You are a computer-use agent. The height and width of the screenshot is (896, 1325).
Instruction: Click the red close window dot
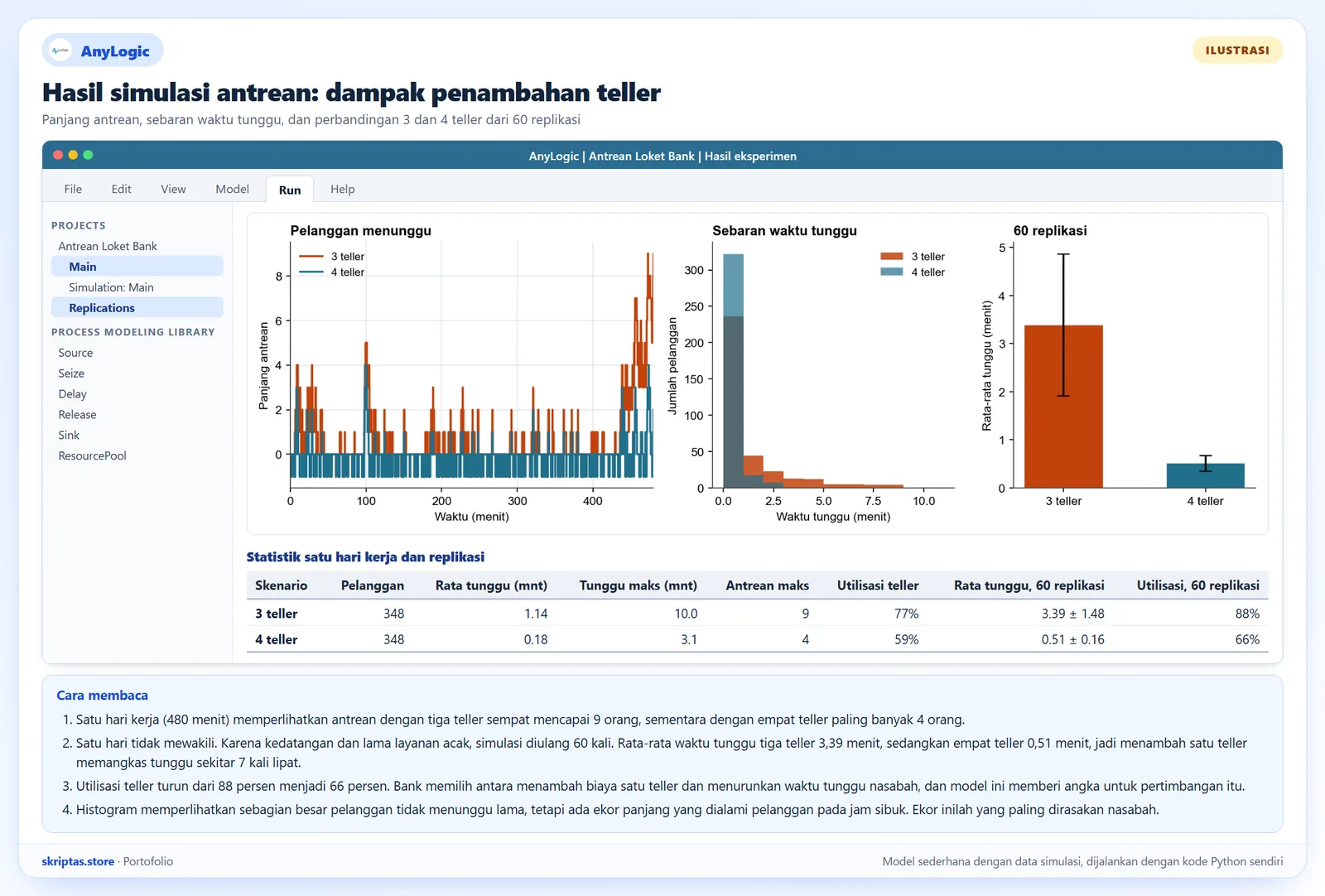point(58,155)
